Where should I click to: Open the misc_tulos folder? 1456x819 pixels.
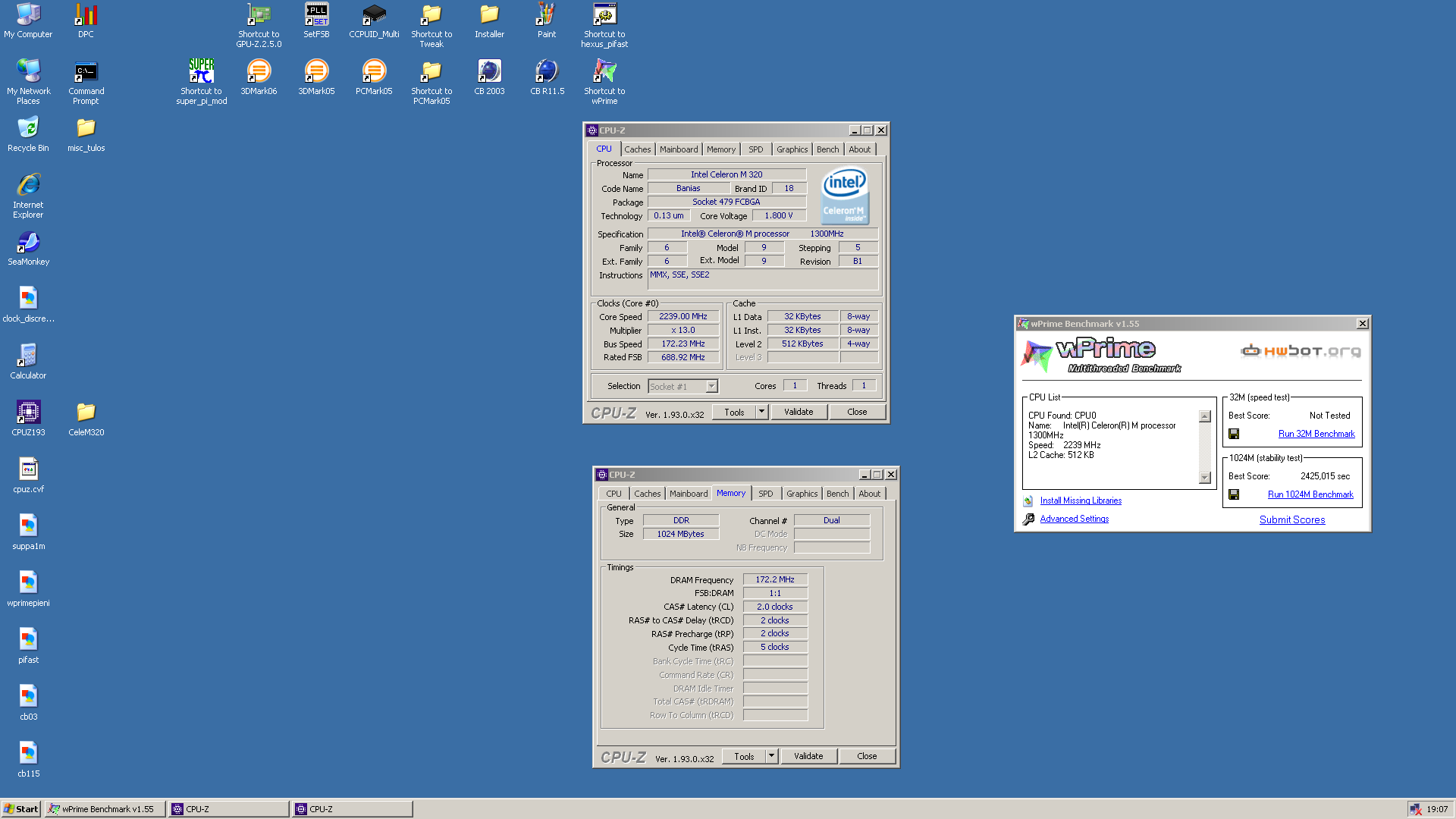tap(86, 133)
